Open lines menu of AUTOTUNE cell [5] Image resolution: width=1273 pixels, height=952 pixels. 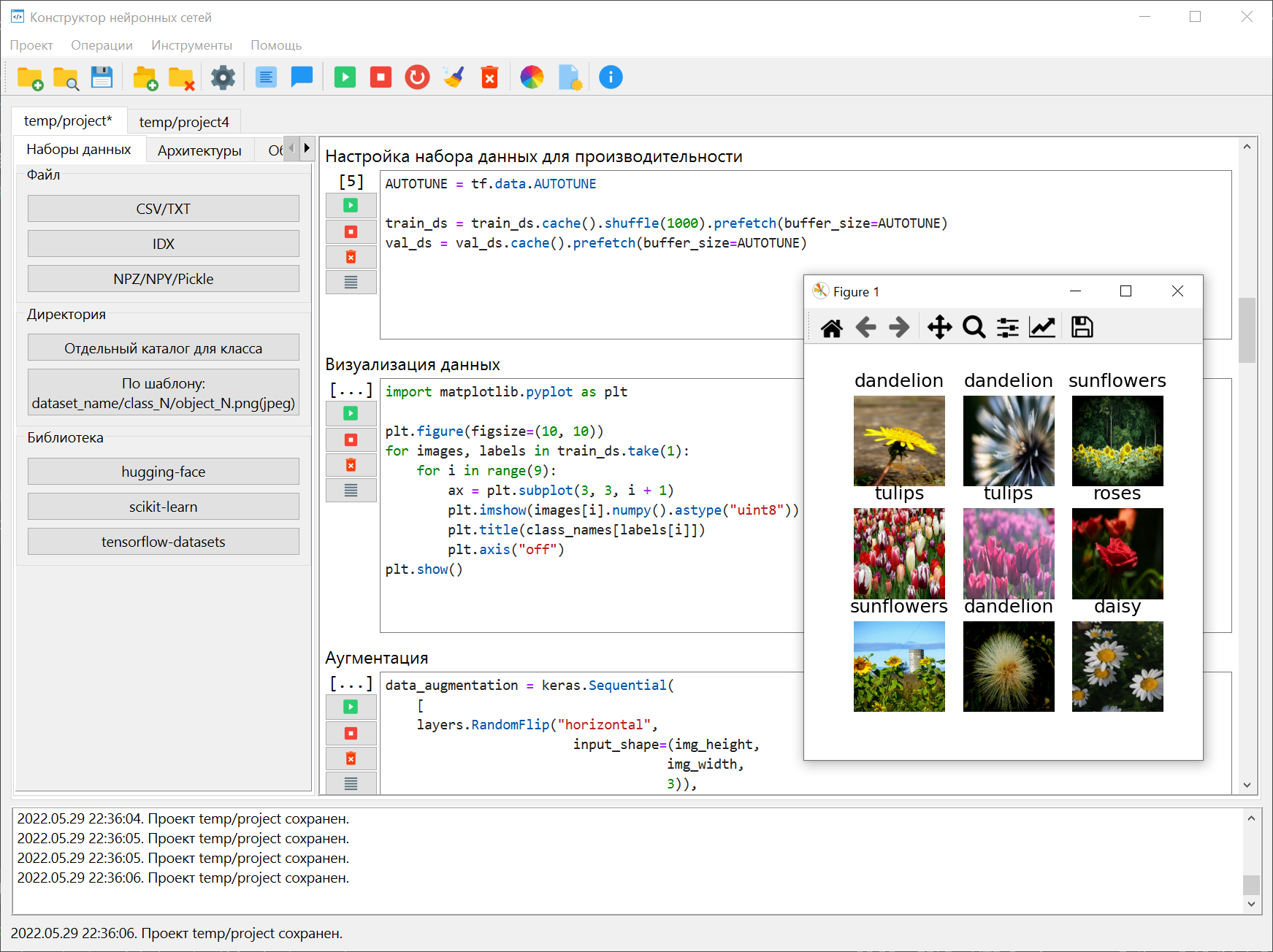(351, 282)
